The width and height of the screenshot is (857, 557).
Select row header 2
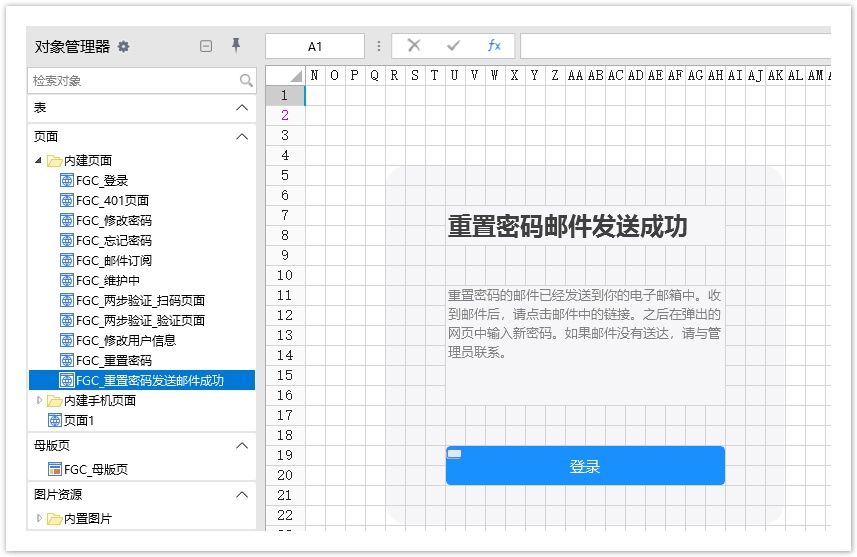tap(285, 115)
